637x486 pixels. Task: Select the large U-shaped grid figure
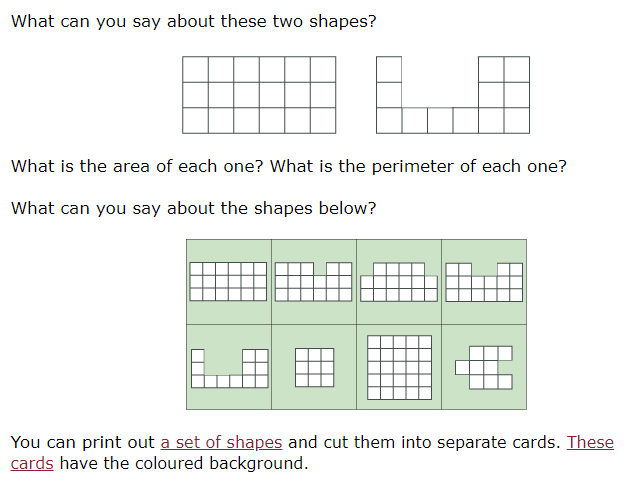coord(453,95)
